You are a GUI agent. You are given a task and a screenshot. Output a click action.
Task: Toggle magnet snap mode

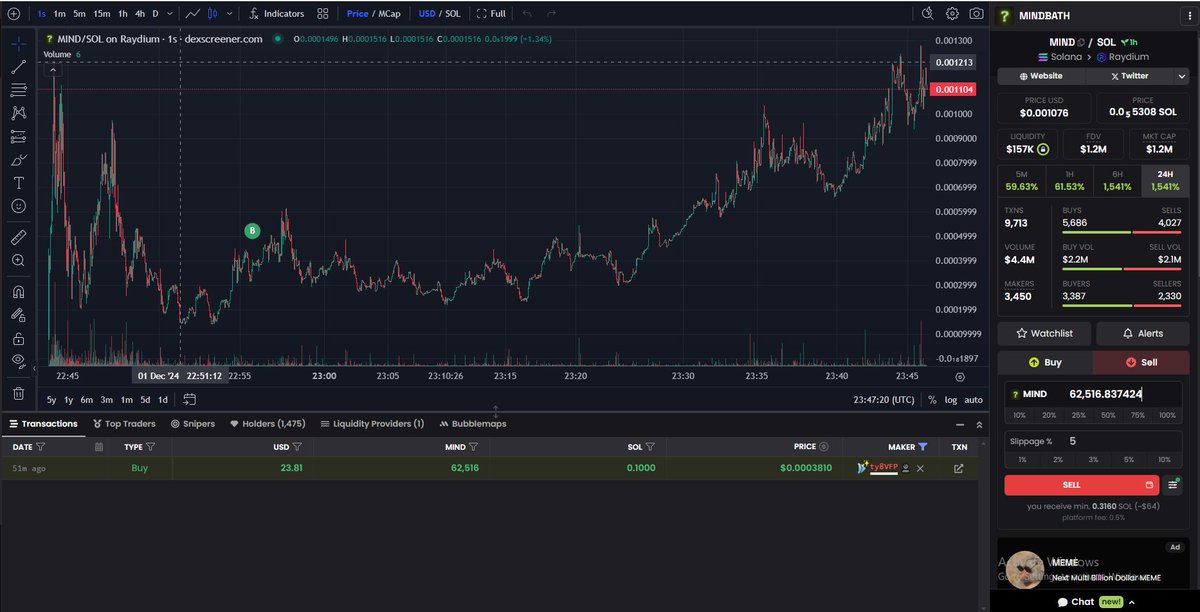pyautogui.click(x=18, y=291)
